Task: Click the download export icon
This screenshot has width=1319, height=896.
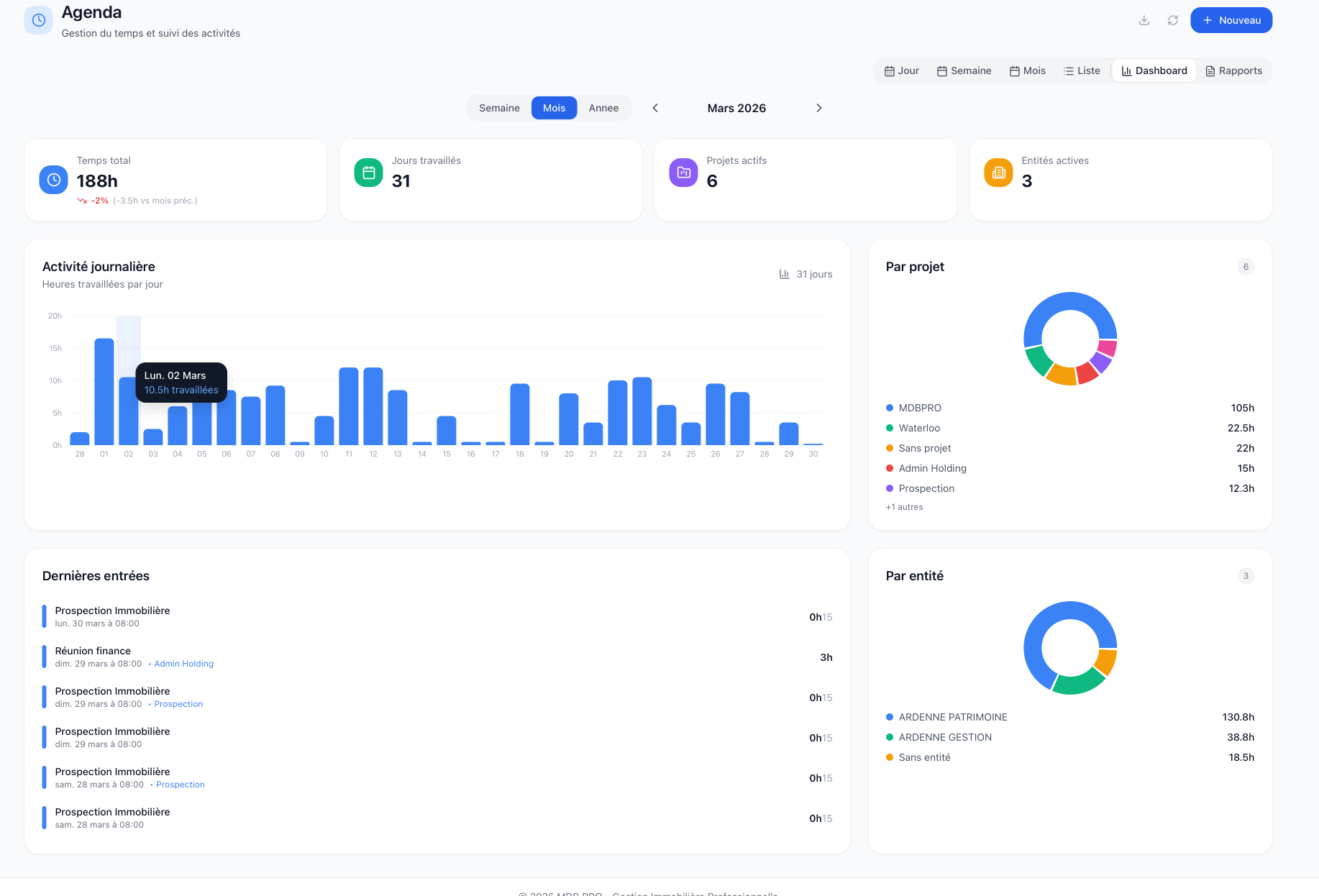Action: pyautogui.click(x=1144, y=20)
